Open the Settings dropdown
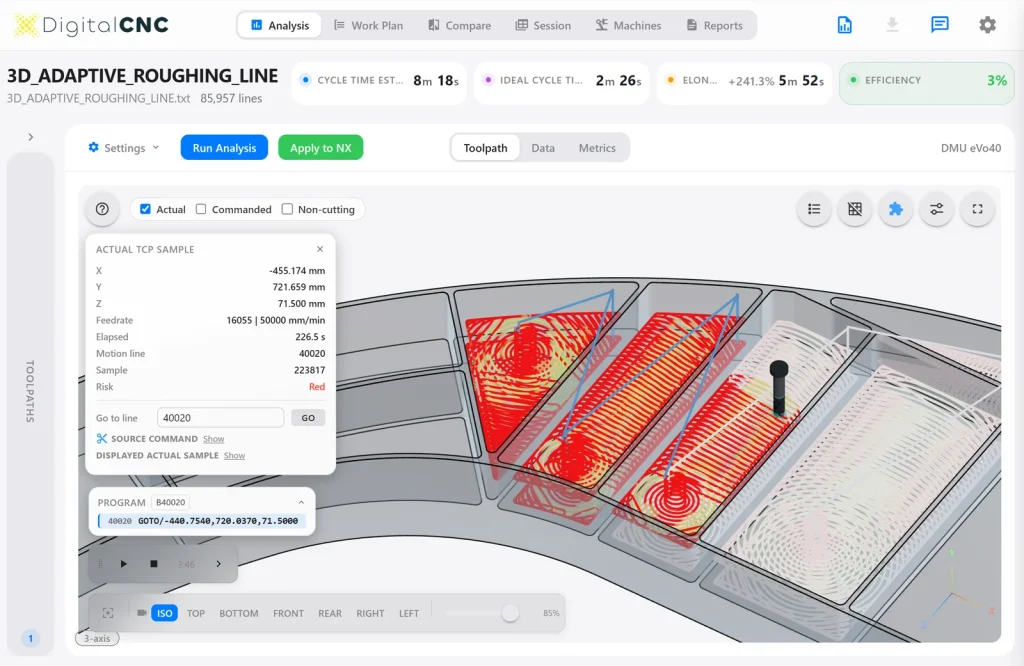Image resolution: width=1024 pixels, height=666 pixels. [123, 148]
